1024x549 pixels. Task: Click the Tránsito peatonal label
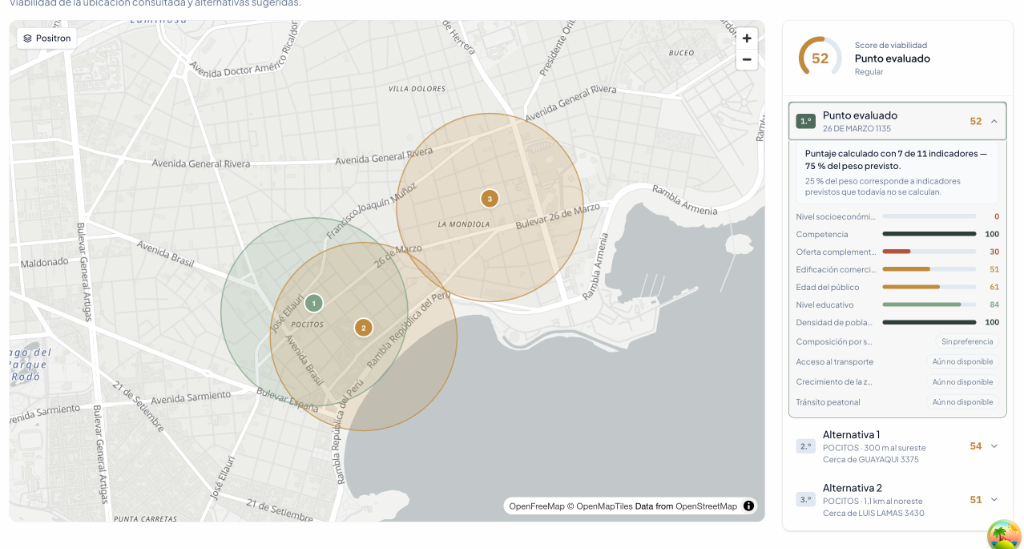[828, 402]
